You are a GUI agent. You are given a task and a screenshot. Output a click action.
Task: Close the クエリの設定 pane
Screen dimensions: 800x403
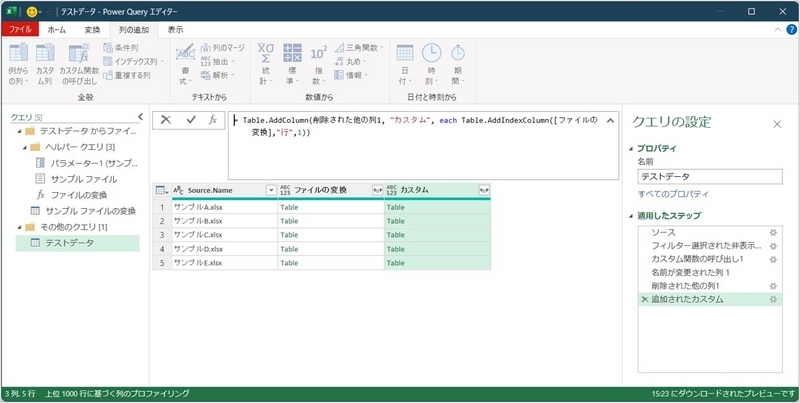[x=777, y=124]
